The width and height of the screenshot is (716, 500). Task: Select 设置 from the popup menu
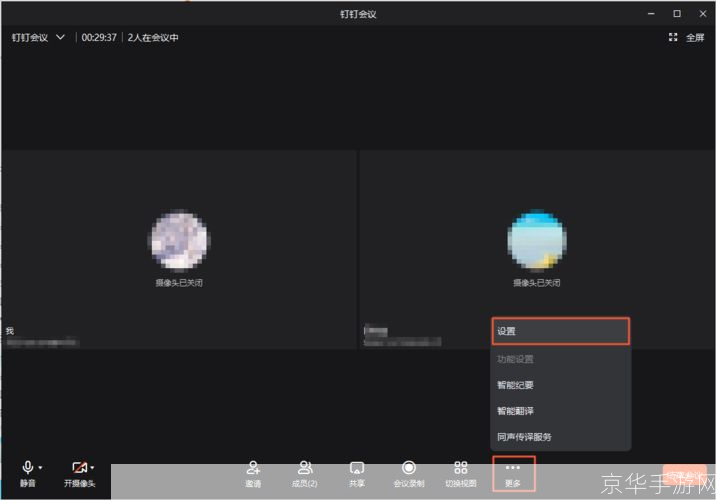tap(561, 331)
